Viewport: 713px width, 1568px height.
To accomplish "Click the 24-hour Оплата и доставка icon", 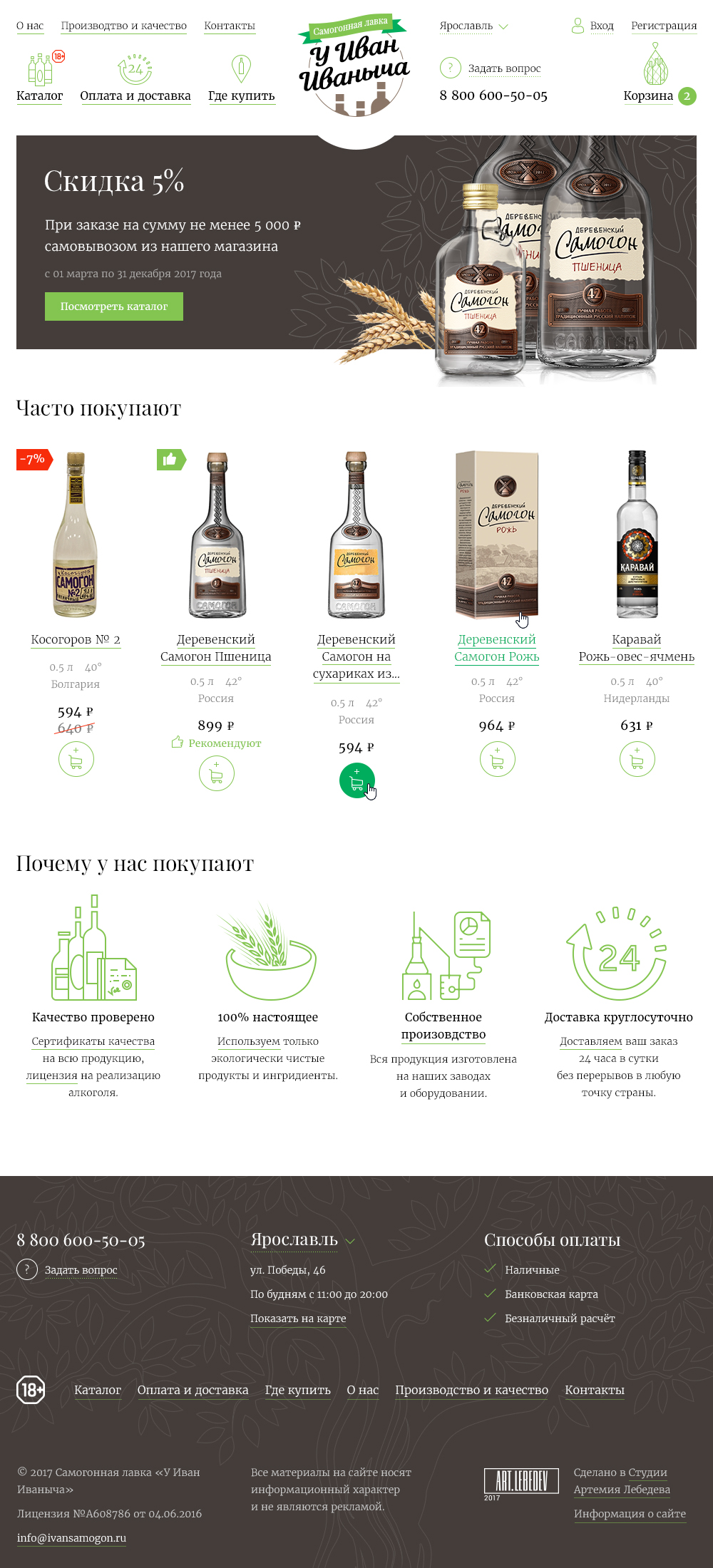I will point(135,69).
